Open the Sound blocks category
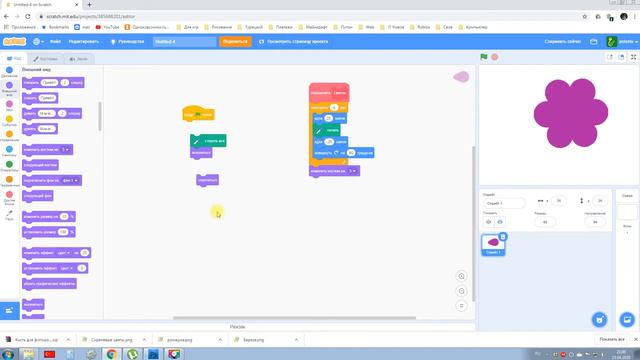Image resolution: width=640 pixels, height=360 pixels. pos(9,106)
